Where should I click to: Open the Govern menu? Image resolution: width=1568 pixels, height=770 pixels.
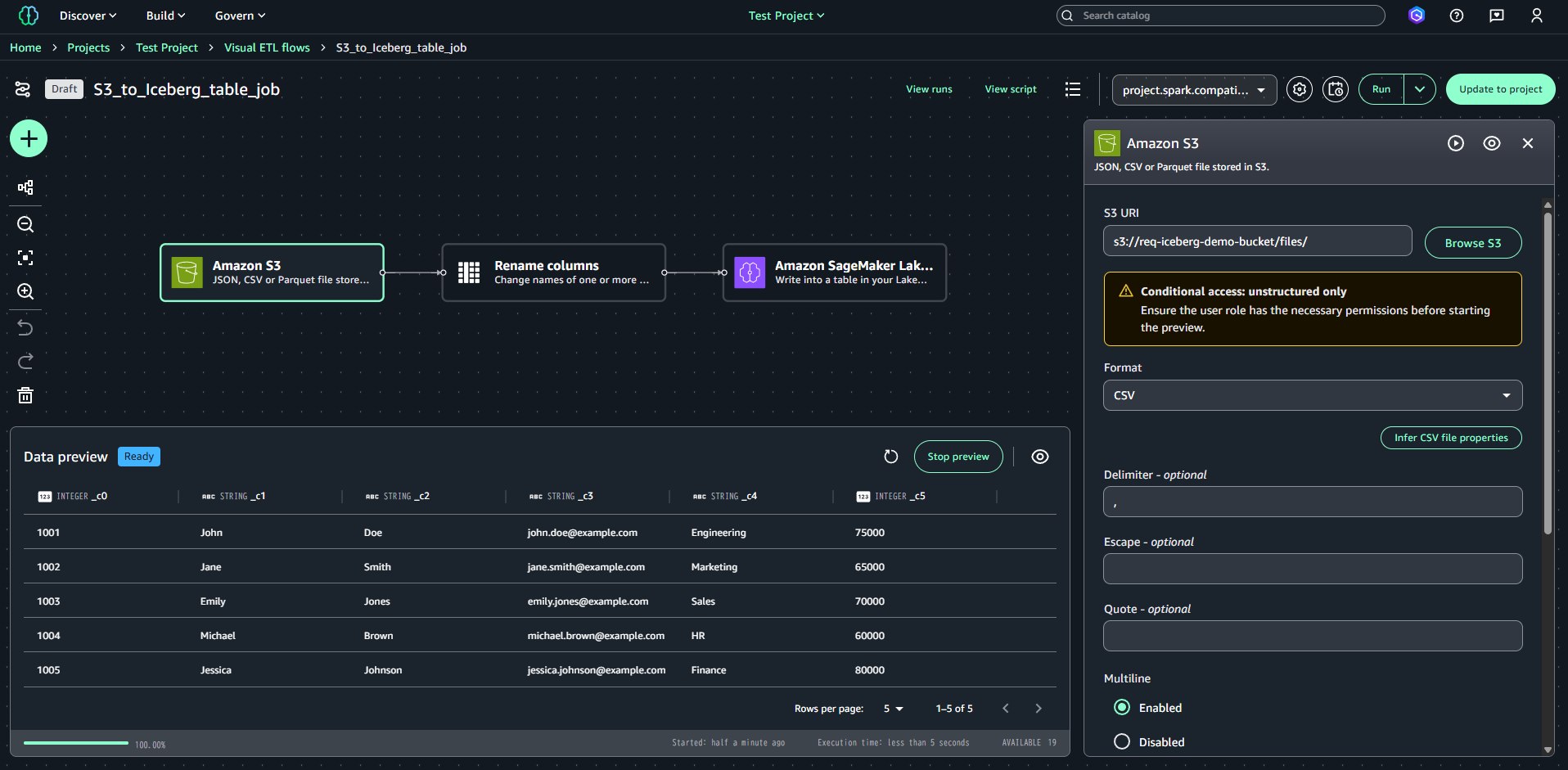[240, 16]
